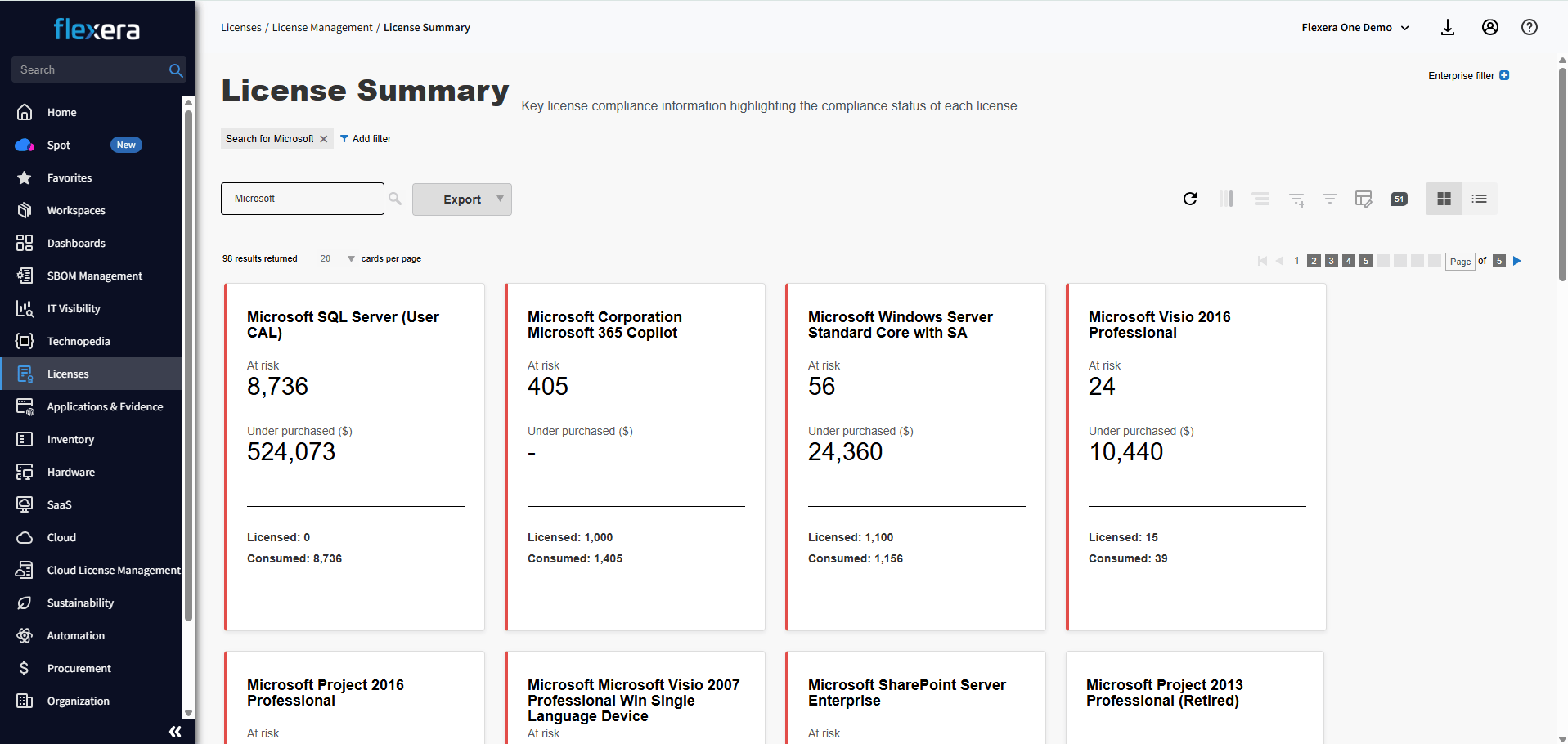This screenshot has height=744, width=1568.
Task: Click the Inventory sidebar icon
Action: [x=25, y=439]
